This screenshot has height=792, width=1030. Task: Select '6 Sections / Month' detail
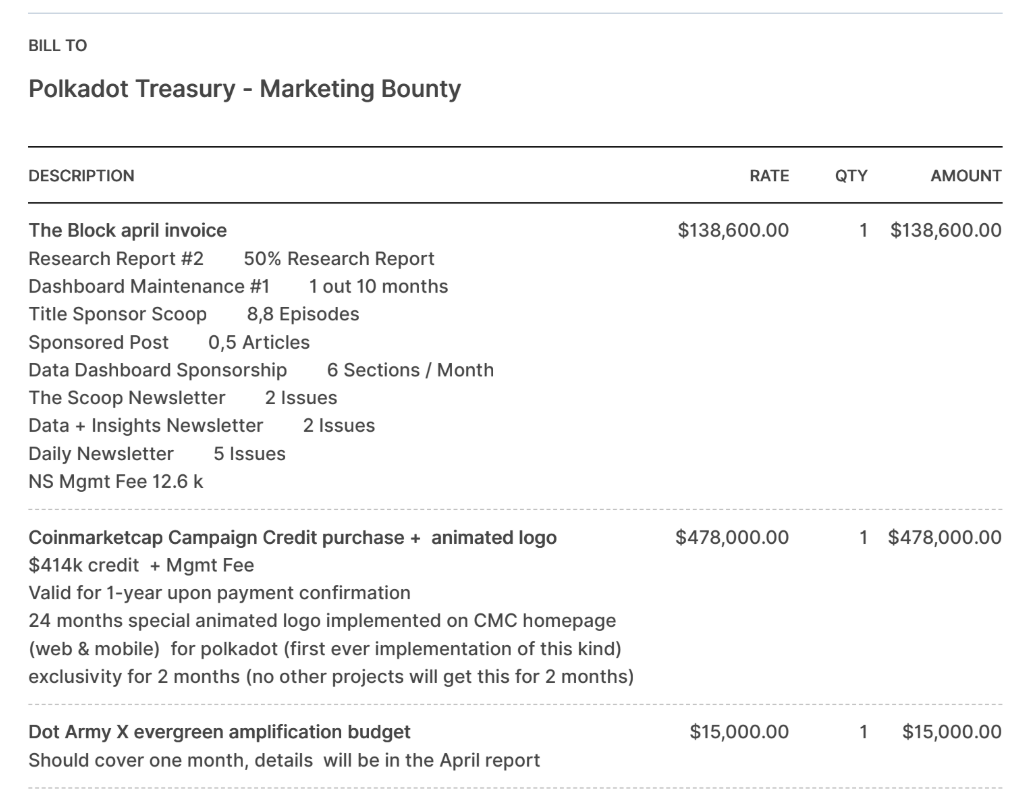[410, 370]
